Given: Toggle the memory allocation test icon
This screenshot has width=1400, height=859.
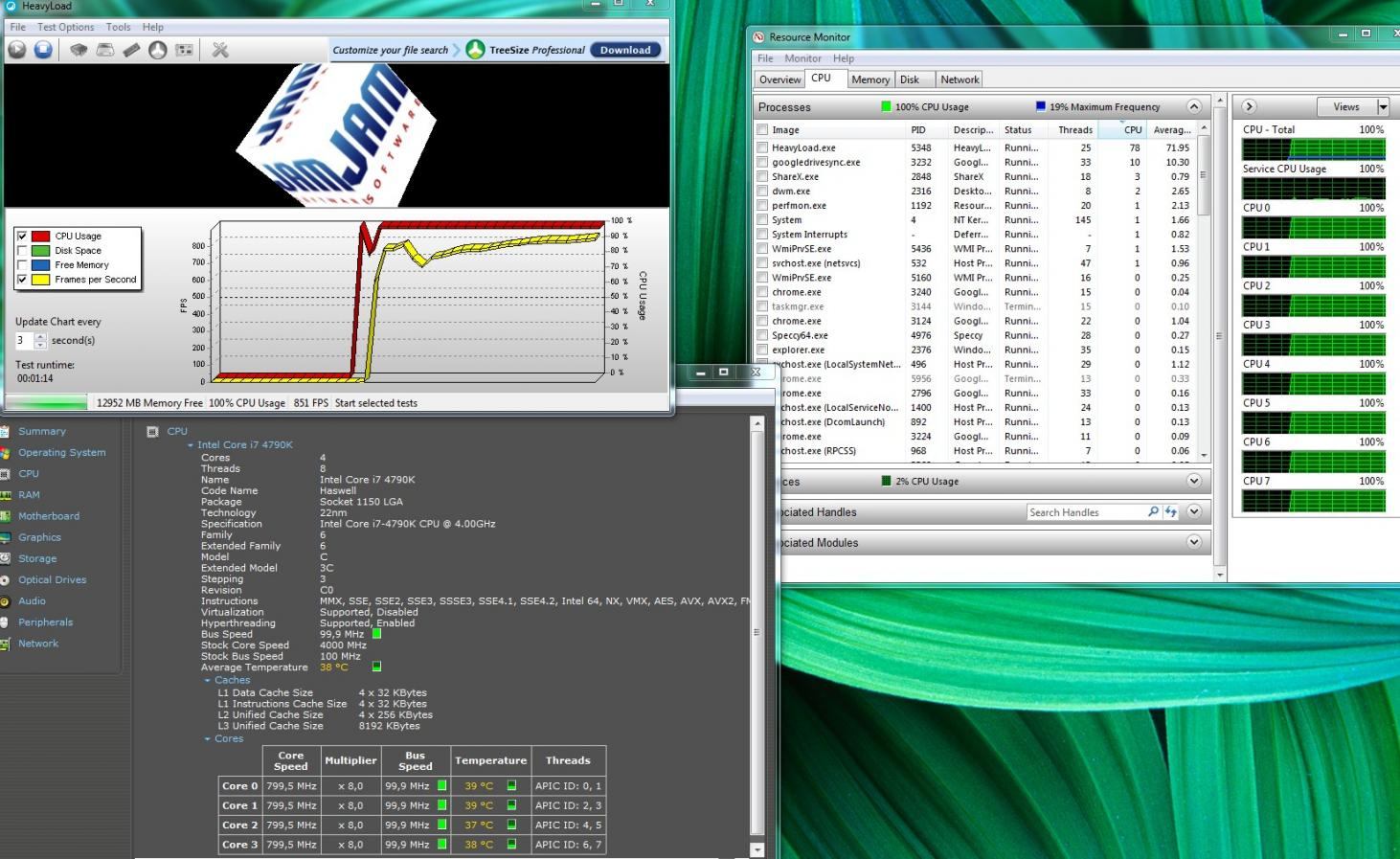Looking at the screenshot, I should click(x=131, y=50).
